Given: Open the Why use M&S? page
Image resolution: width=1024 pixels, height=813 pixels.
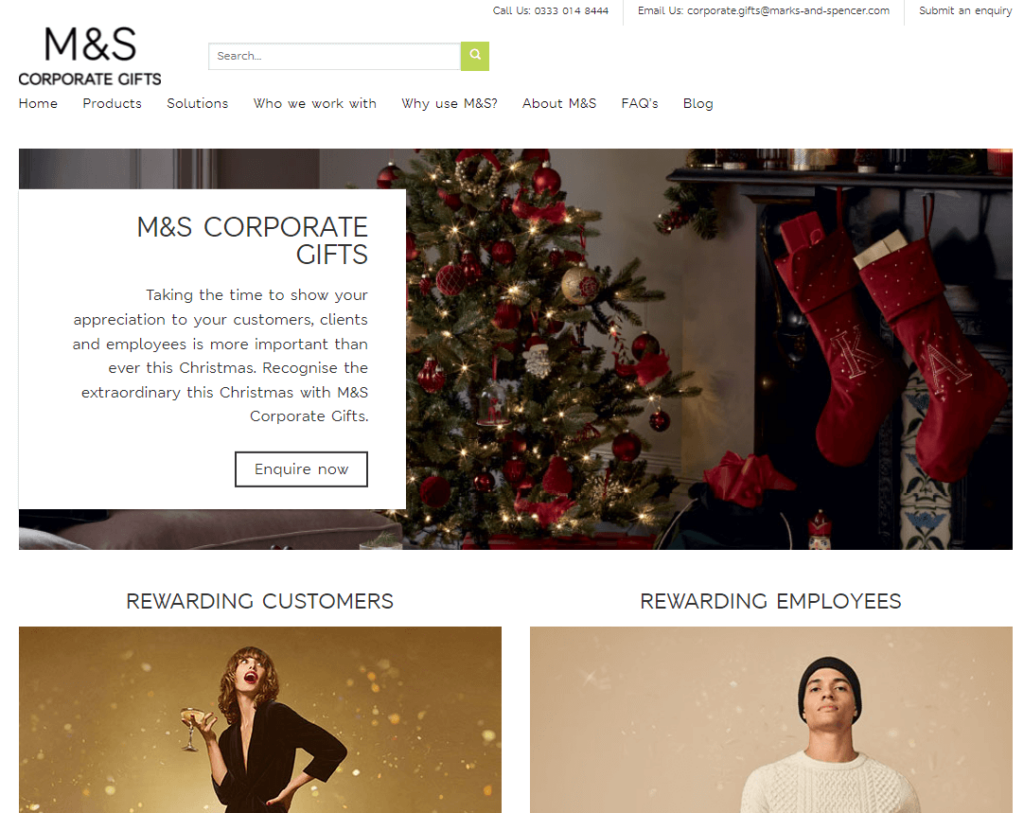Looking at the screenshot, I should (449, 103).
